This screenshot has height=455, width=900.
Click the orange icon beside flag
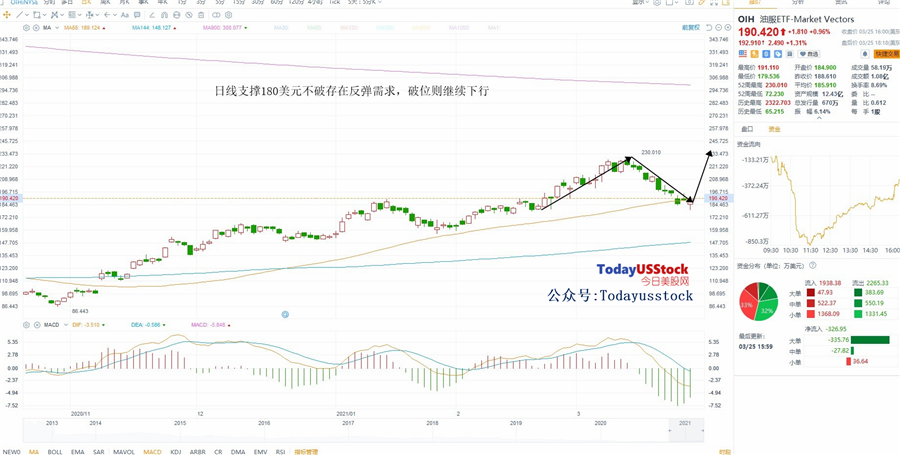[x=755, y=54]
